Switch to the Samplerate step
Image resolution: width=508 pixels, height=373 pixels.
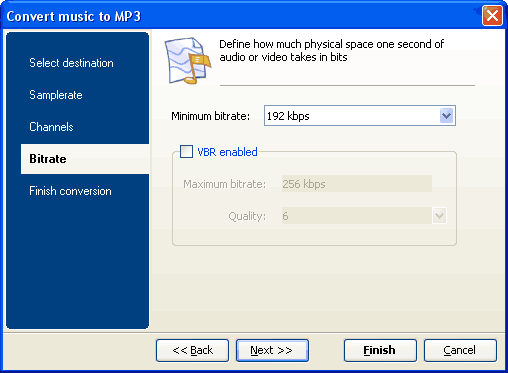(x=56, y=95)
